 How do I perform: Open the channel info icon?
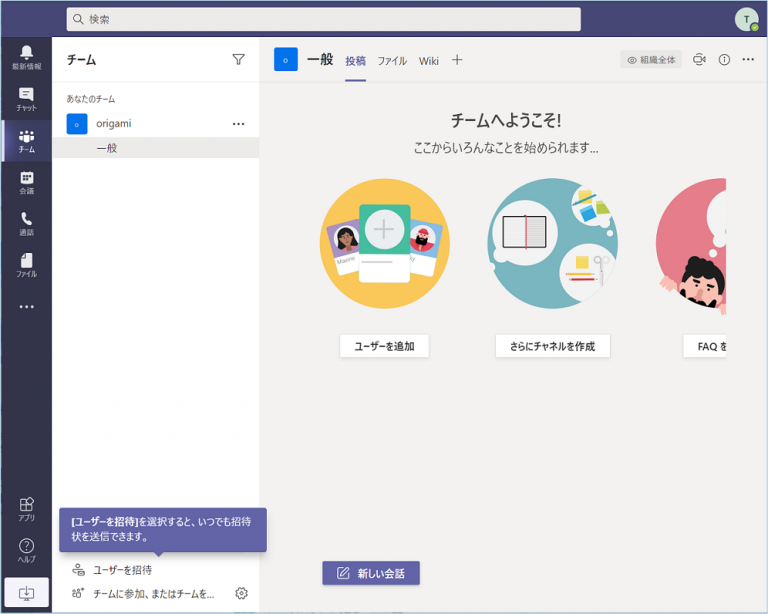point(724,60)
